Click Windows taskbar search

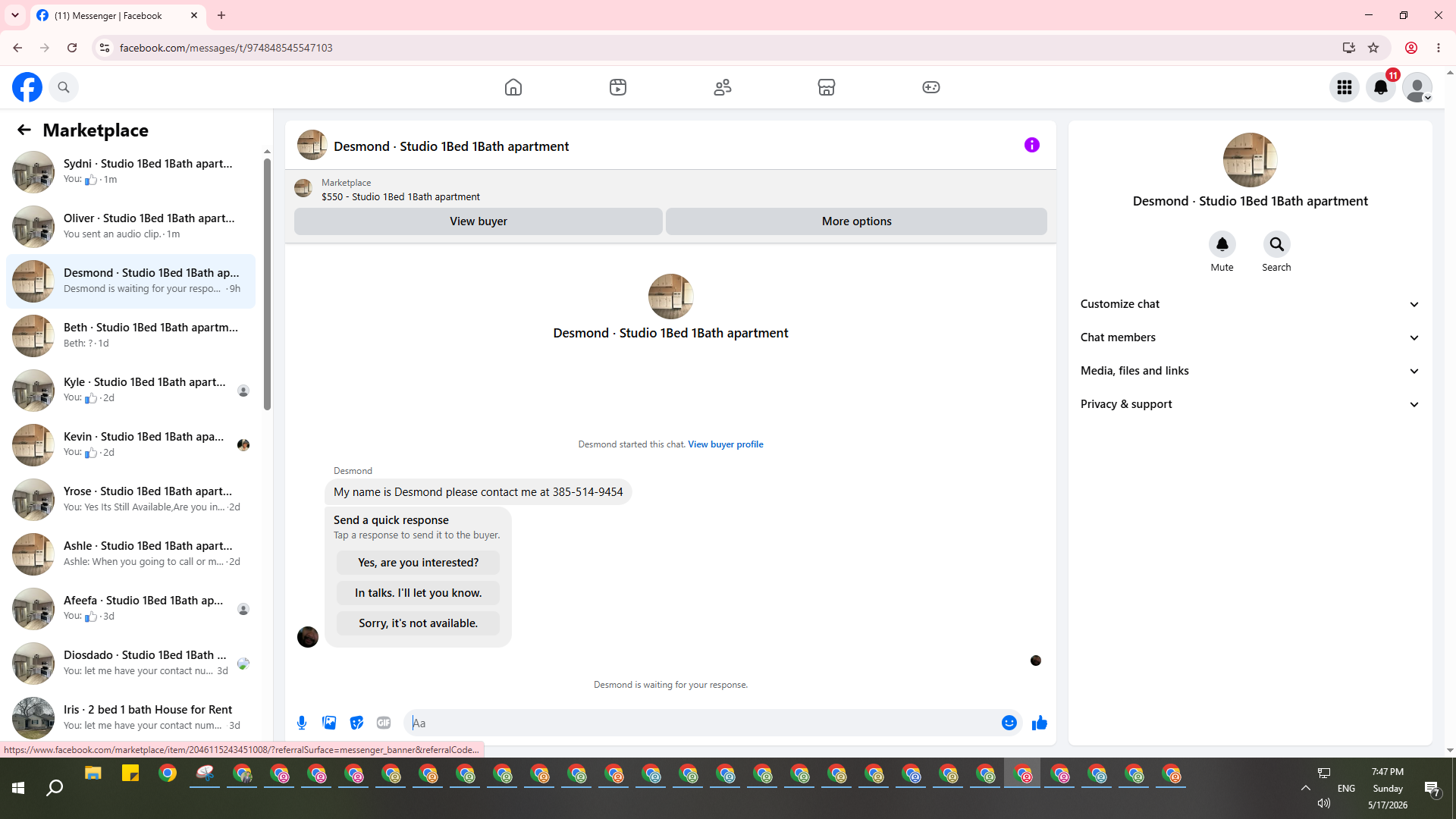tap(55, 789)
